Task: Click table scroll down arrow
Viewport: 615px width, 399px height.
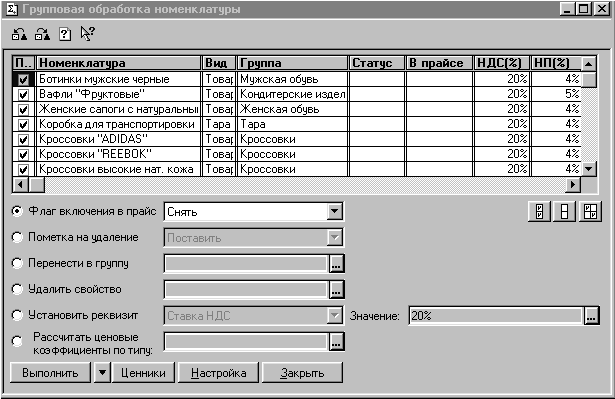Action: pyautogui.click(x=588, y=169)
